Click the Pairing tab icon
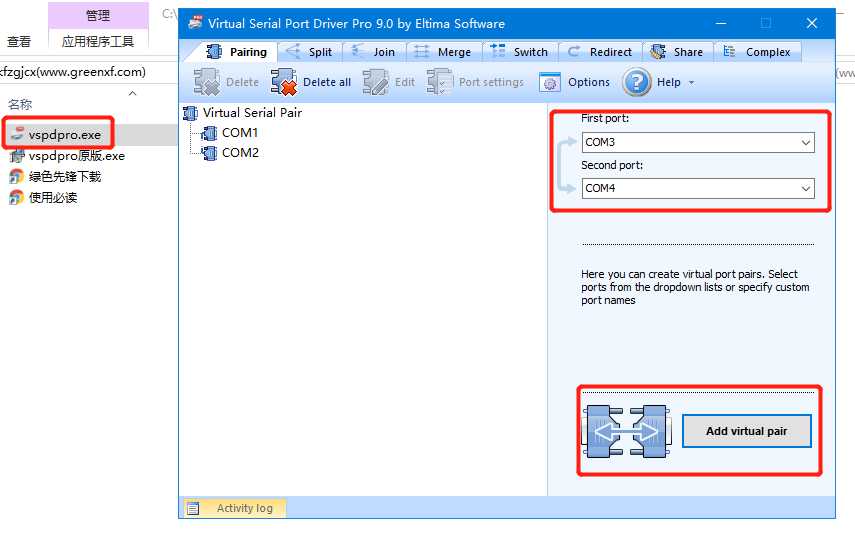 click(x=214, y=52)
